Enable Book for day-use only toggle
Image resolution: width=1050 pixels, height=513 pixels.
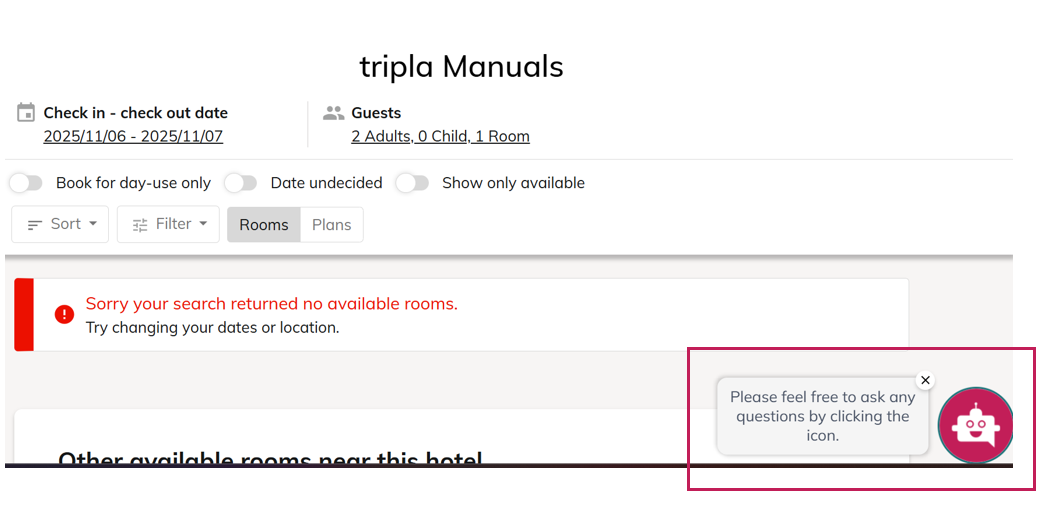click(26, 183)
